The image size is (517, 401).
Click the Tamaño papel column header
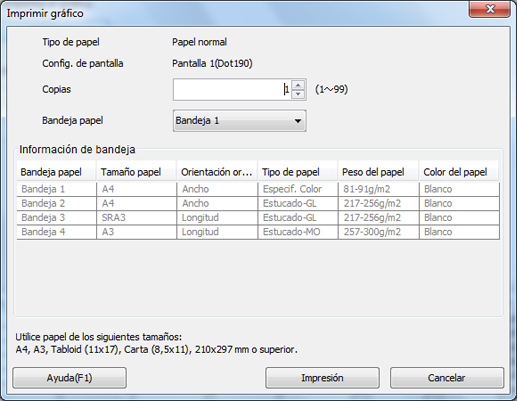[136, 172]
